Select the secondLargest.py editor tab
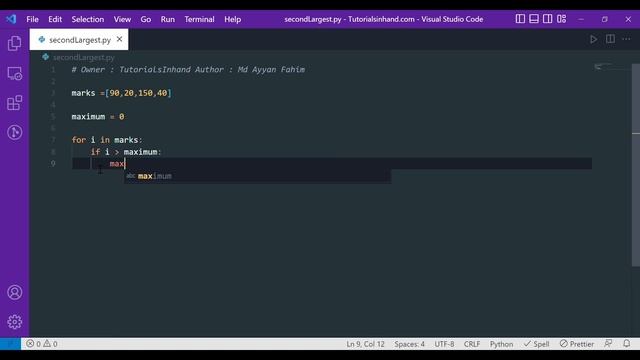This screenshot has width=640, height=360. tap(79, 40)
